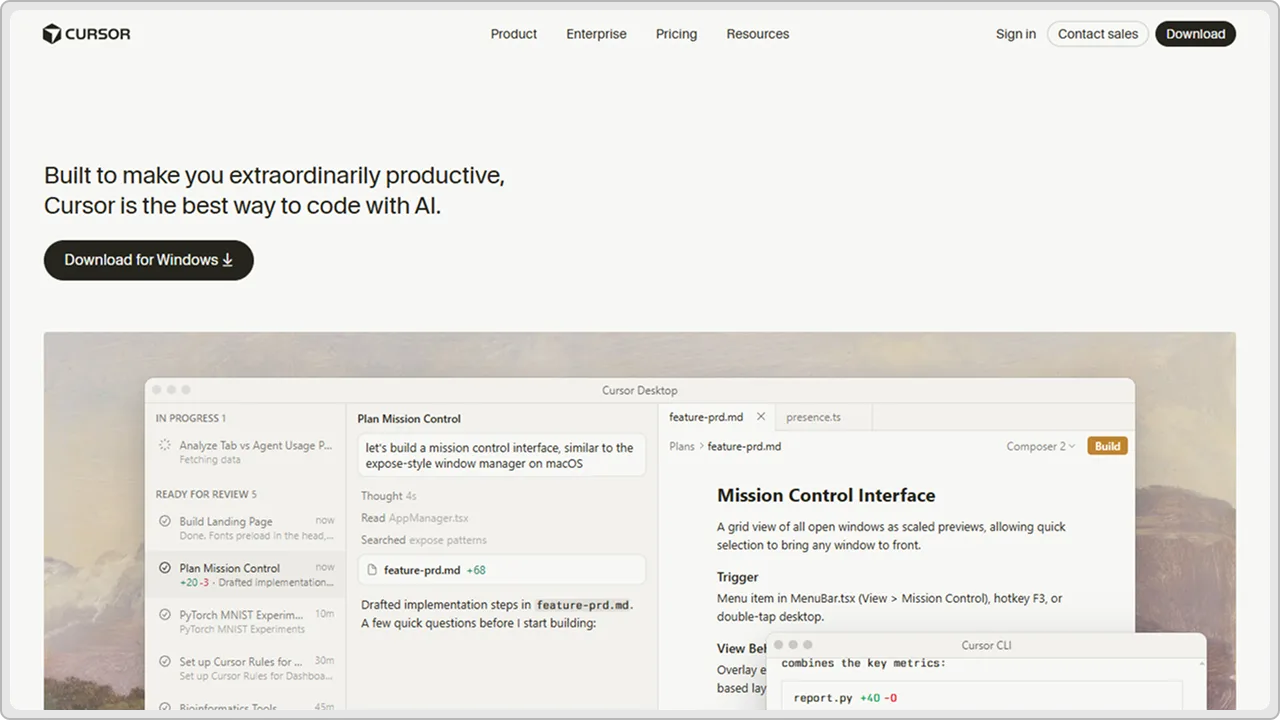The width and height of the screenshot is (1280, 720).
Task: Click the Download for Windows button
Action: click(x=149, y=260)
